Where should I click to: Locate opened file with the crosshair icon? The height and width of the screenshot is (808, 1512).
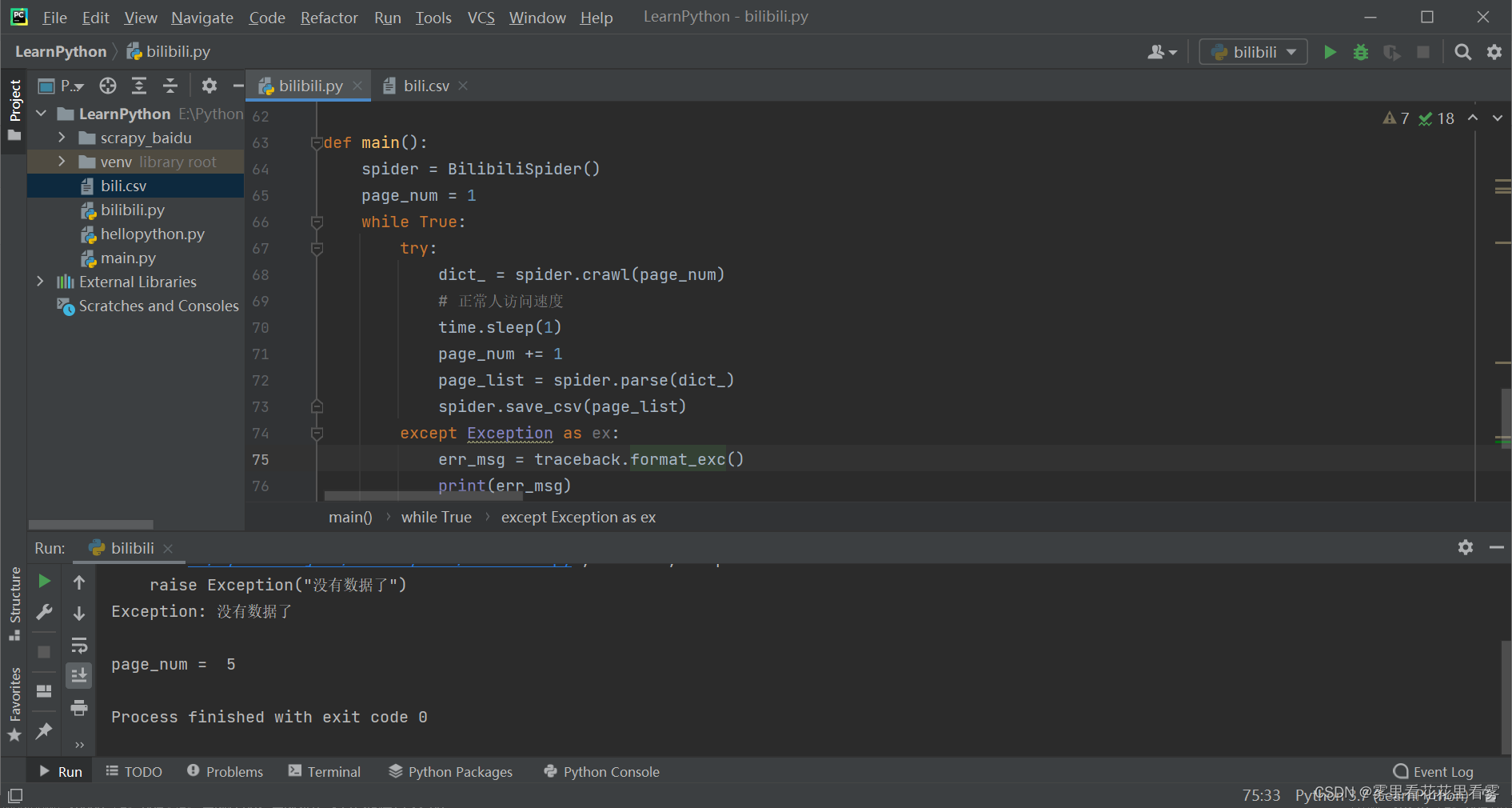click(x=108, y=86)
